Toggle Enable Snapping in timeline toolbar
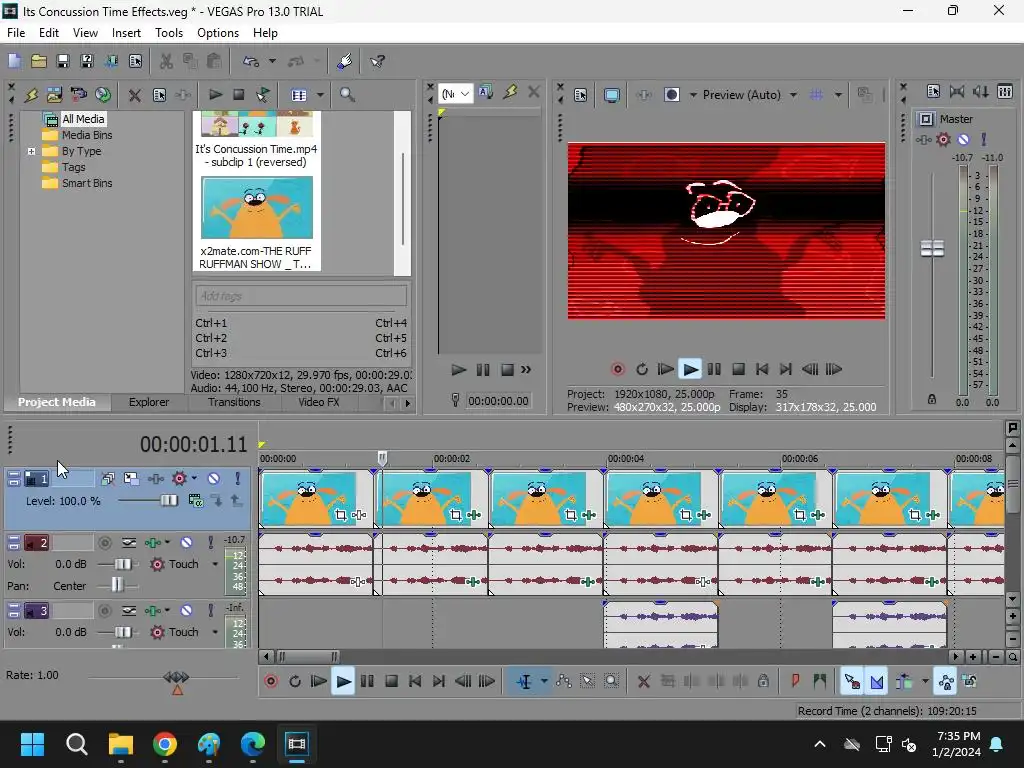 (x=852, y=682)
